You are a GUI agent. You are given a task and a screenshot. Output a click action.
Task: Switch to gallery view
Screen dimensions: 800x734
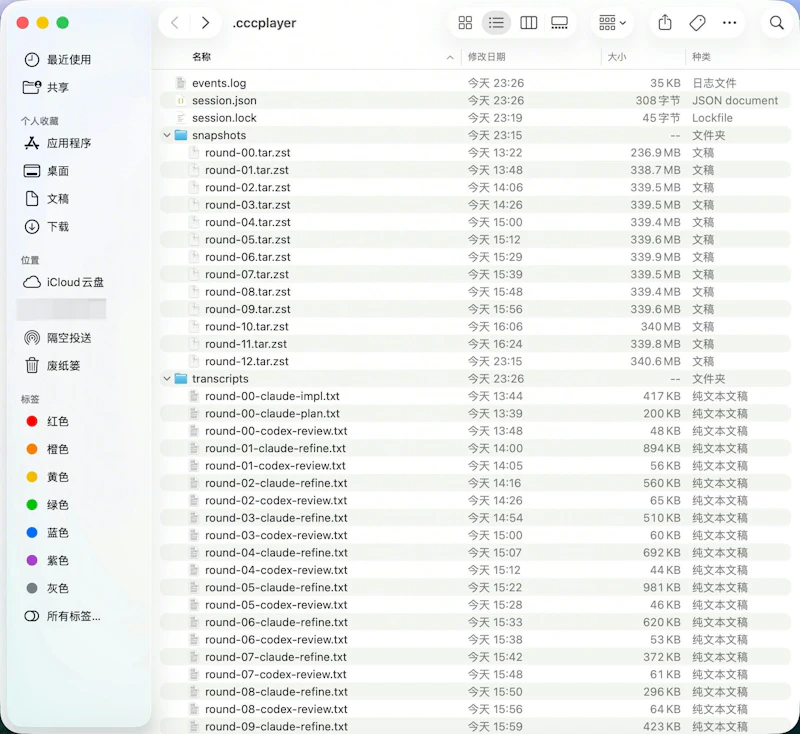point(560,22)
